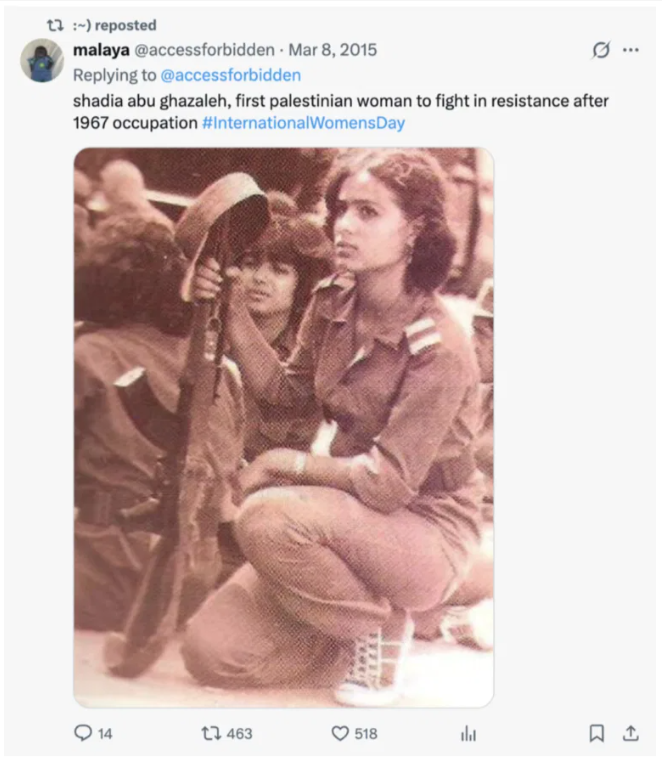Open malaya's profile avatar picture
The image size is (662, 770).
(x=42, y=60)
